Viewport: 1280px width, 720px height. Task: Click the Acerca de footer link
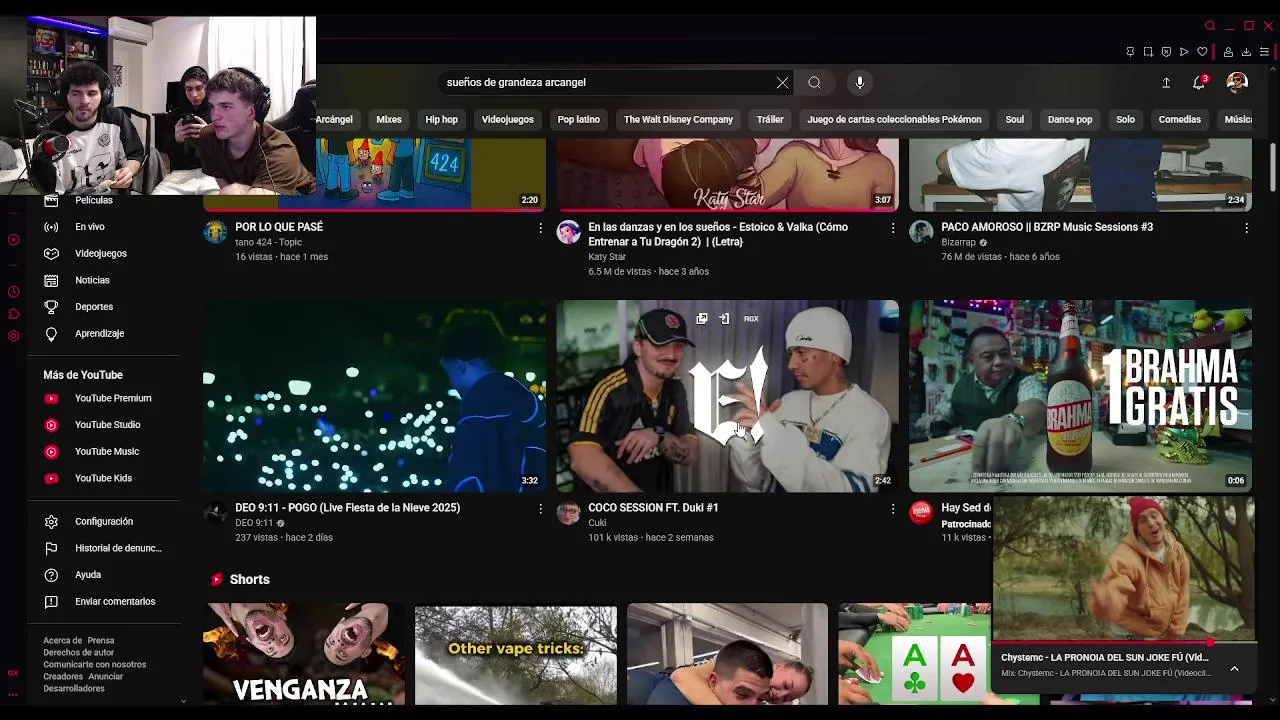[x=62, y=641]
